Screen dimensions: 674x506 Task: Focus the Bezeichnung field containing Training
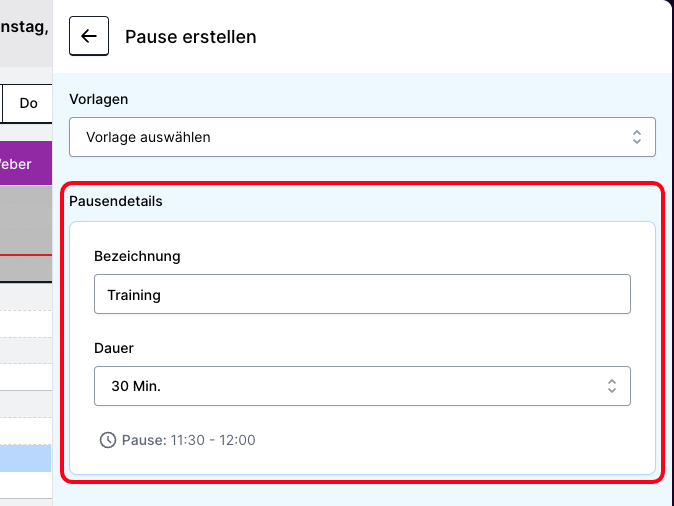[x=362, y=295]
